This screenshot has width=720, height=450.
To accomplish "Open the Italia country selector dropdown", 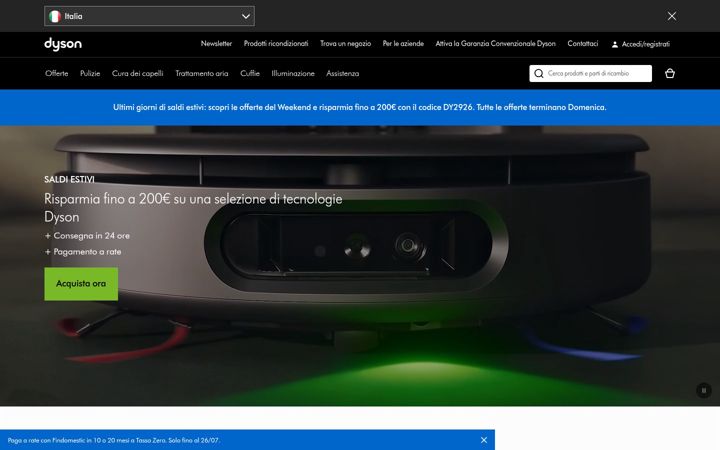I will pos(149,16).
